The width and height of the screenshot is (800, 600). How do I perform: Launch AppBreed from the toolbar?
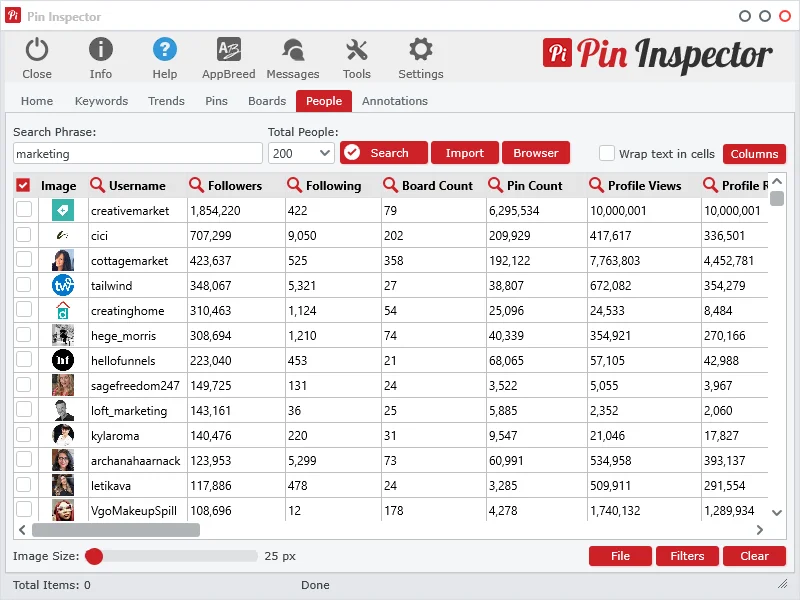229,50
